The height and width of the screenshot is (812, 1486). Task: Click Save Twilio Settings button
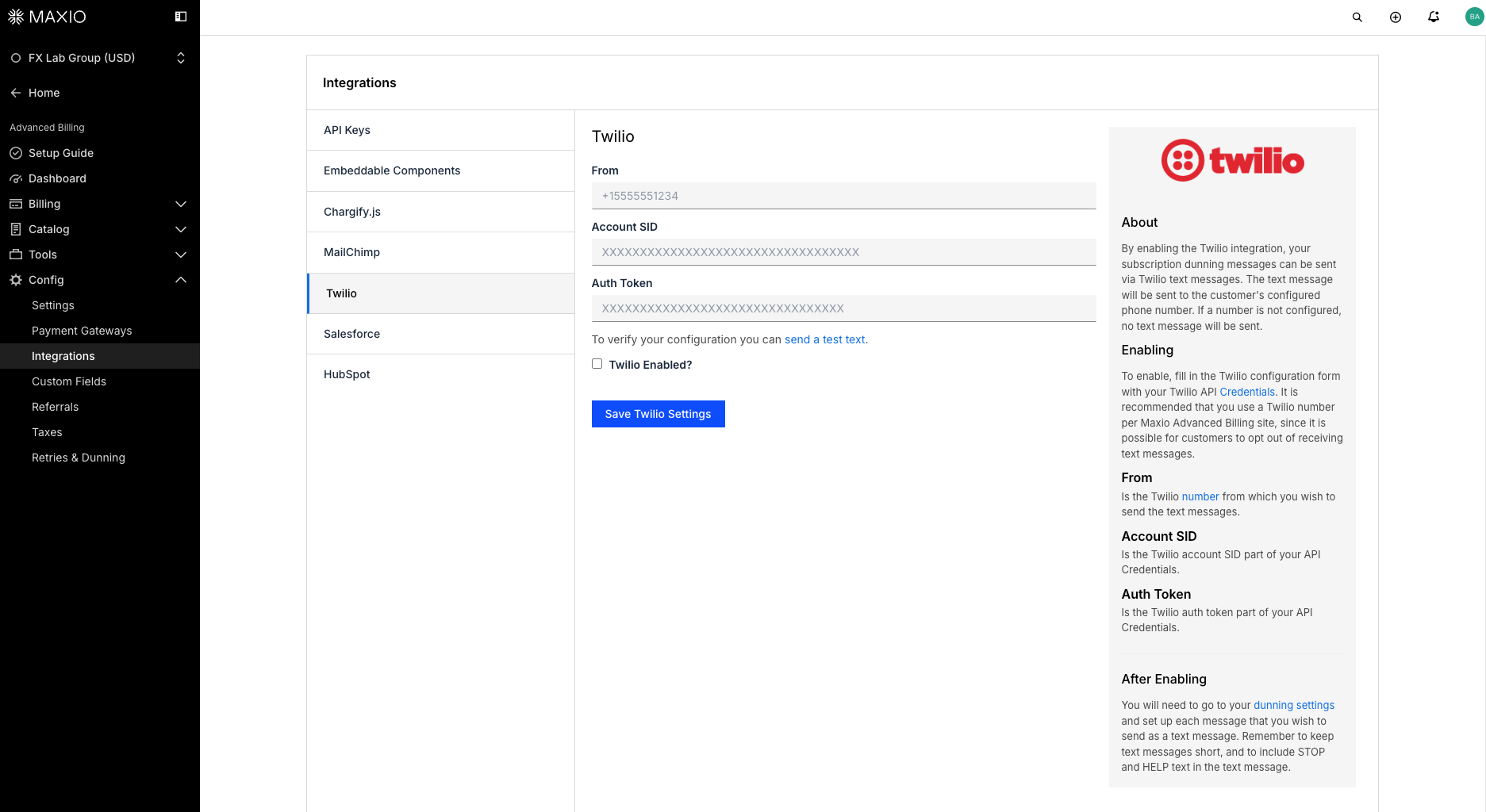click(x=659, y=414)
